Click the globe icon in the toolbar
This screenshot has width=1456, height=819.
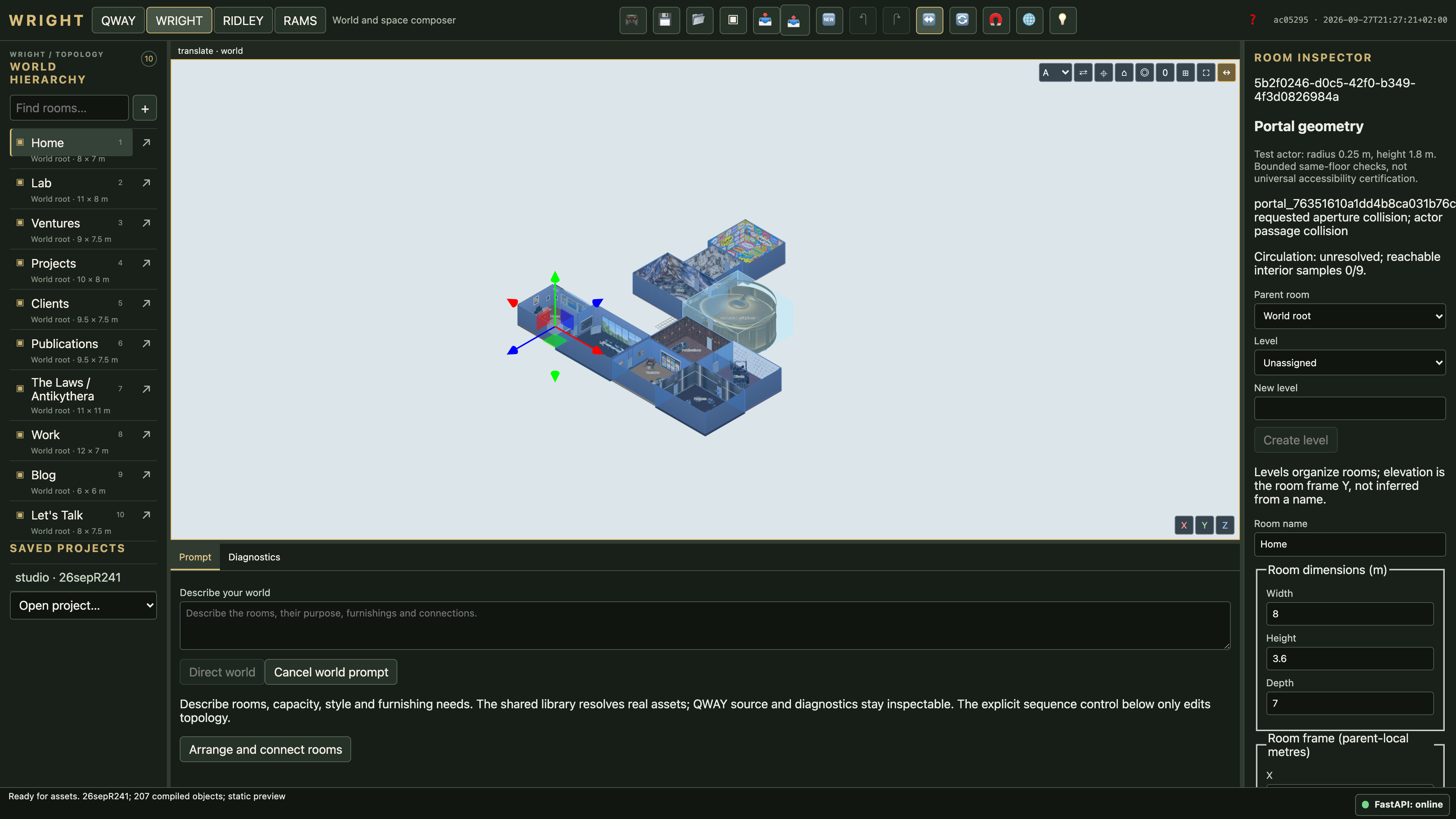point(1029,20)
